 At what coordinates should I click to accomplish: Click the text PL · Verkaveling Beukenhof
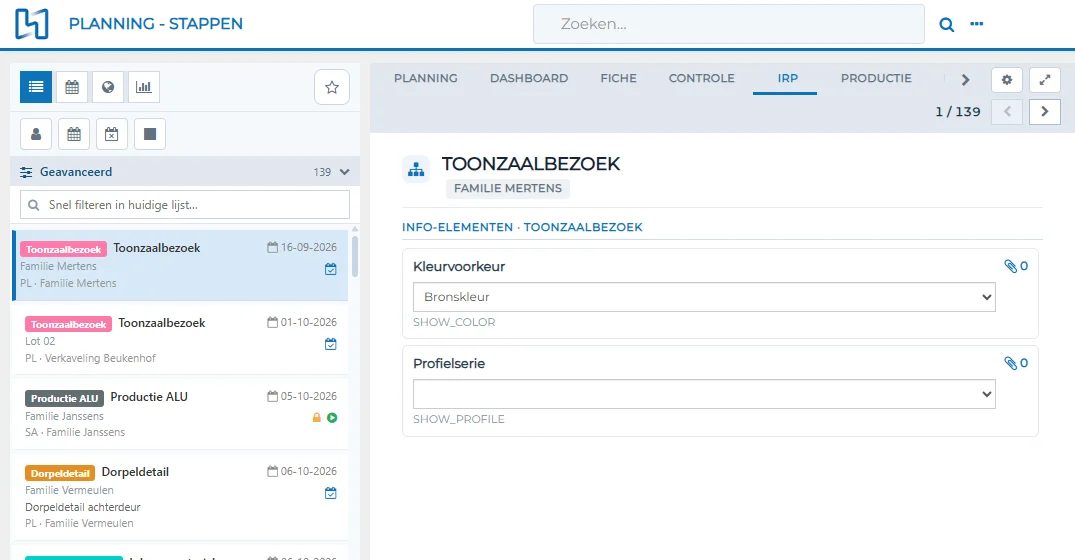(90, 358)
